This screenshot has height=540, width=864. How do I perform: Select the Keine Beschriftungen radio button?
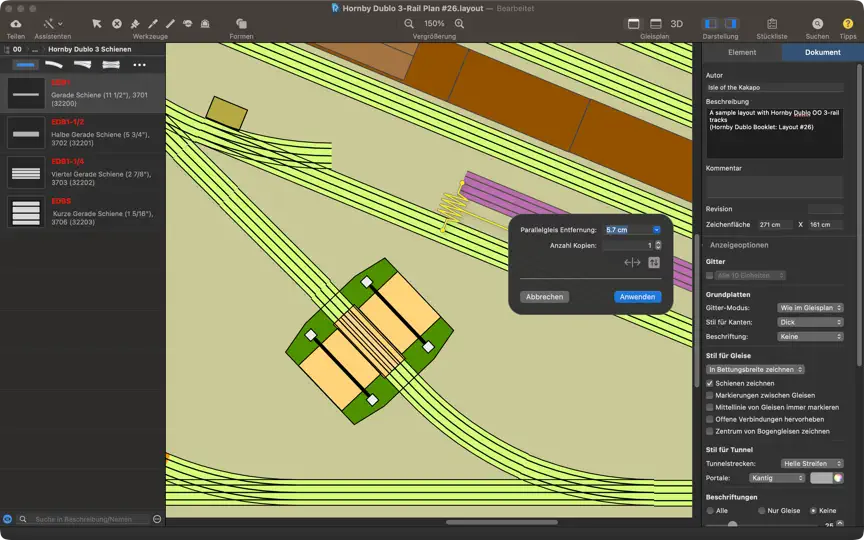point(813,511)
